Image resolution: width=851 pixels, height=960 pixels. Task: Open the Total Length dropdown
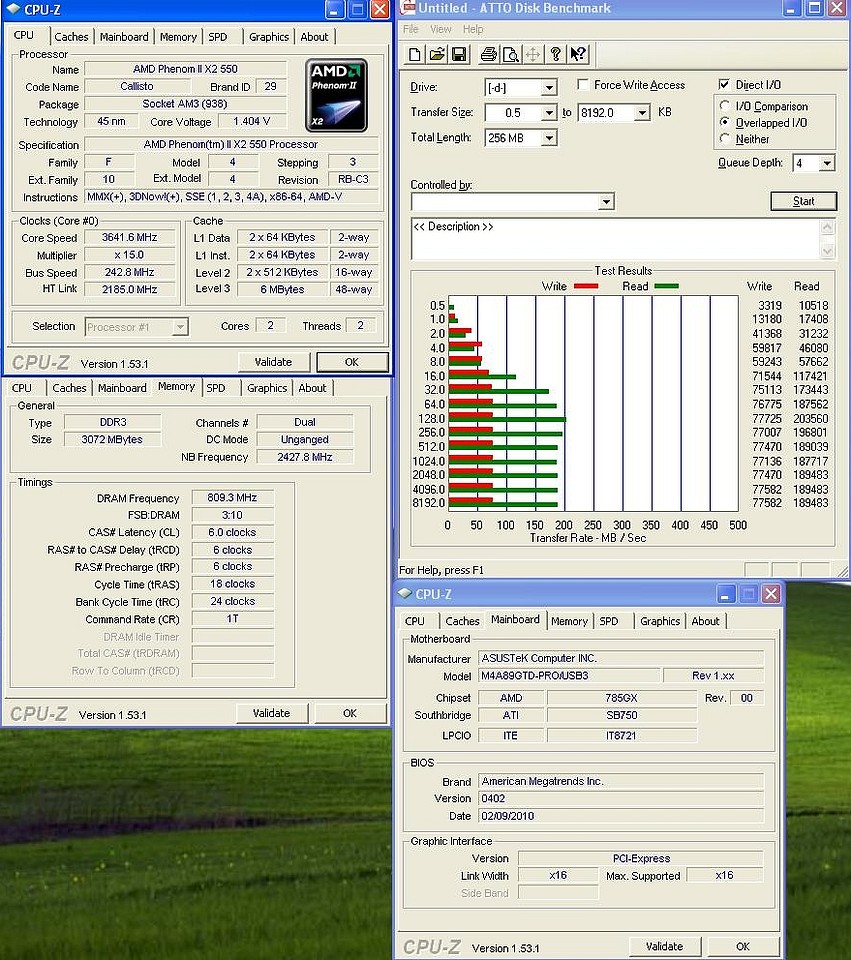click(548, 139)
